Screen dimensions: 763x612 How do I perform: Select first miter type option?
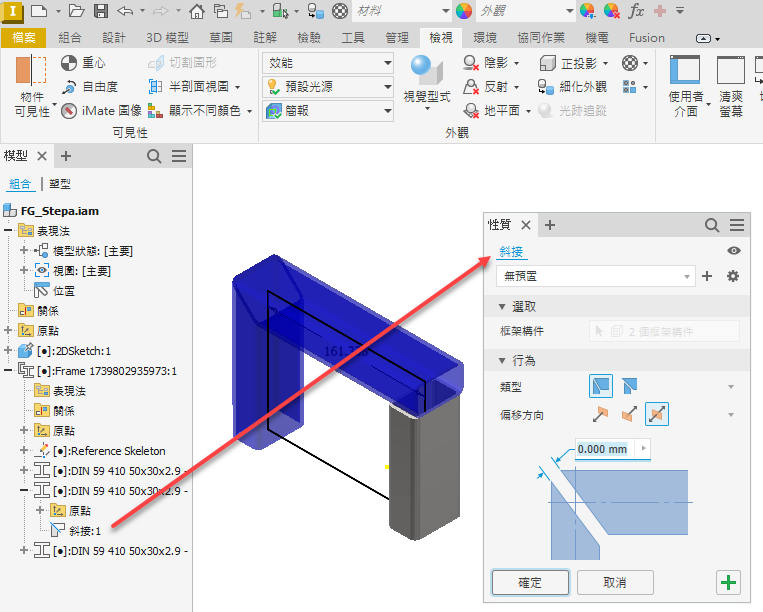pos(601,386)
